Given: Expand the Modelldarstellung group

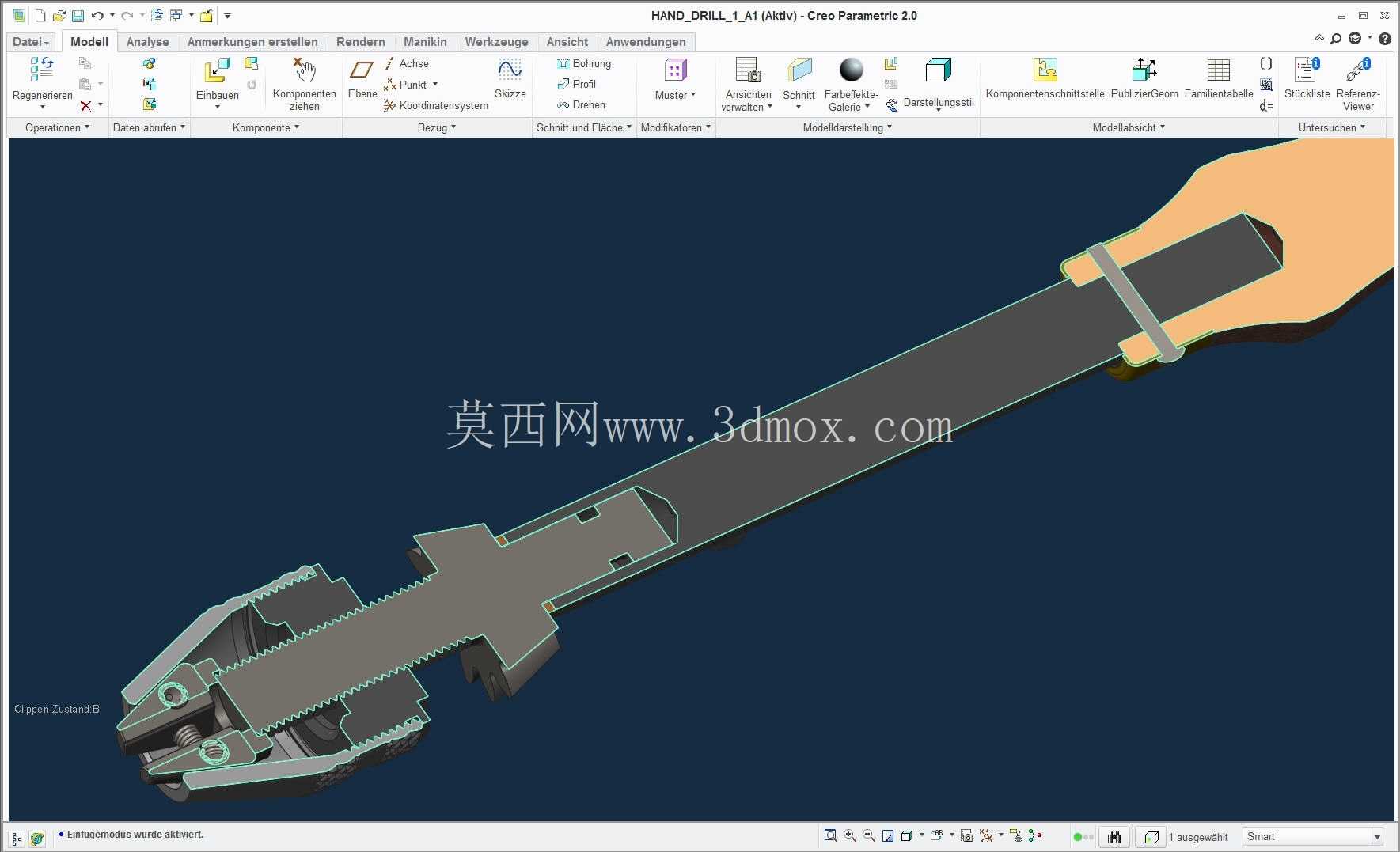Looking at the screenshot, I should click(848, 127).
